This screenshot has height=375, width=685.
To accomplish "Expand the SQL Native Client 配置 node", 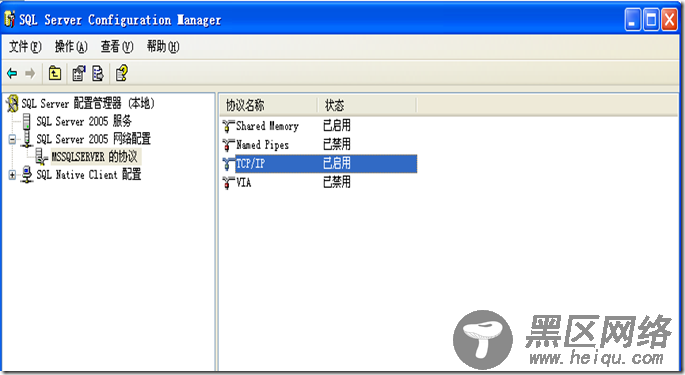I will tap(12, 175).
